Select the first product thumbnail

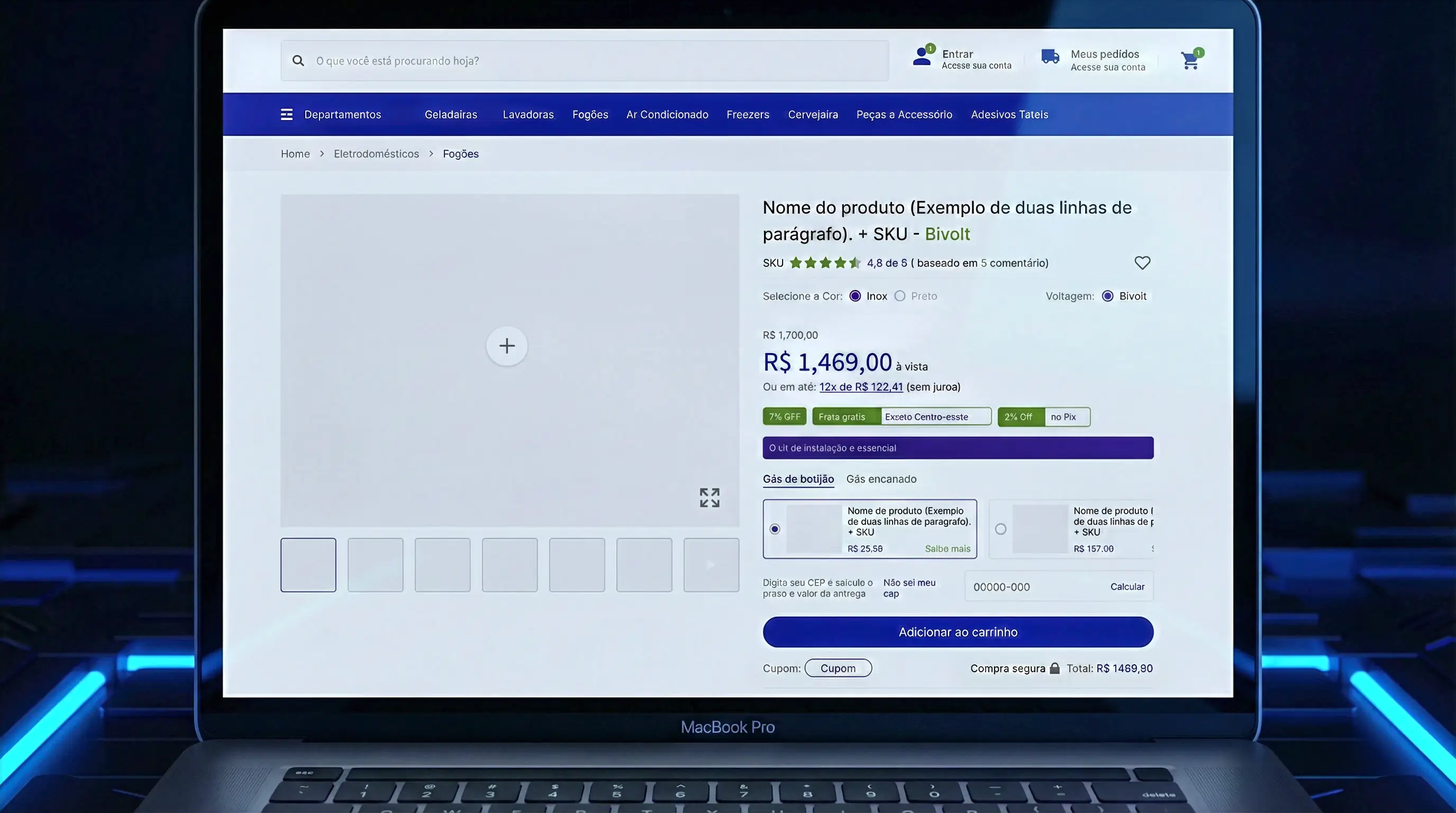point(308,565)
